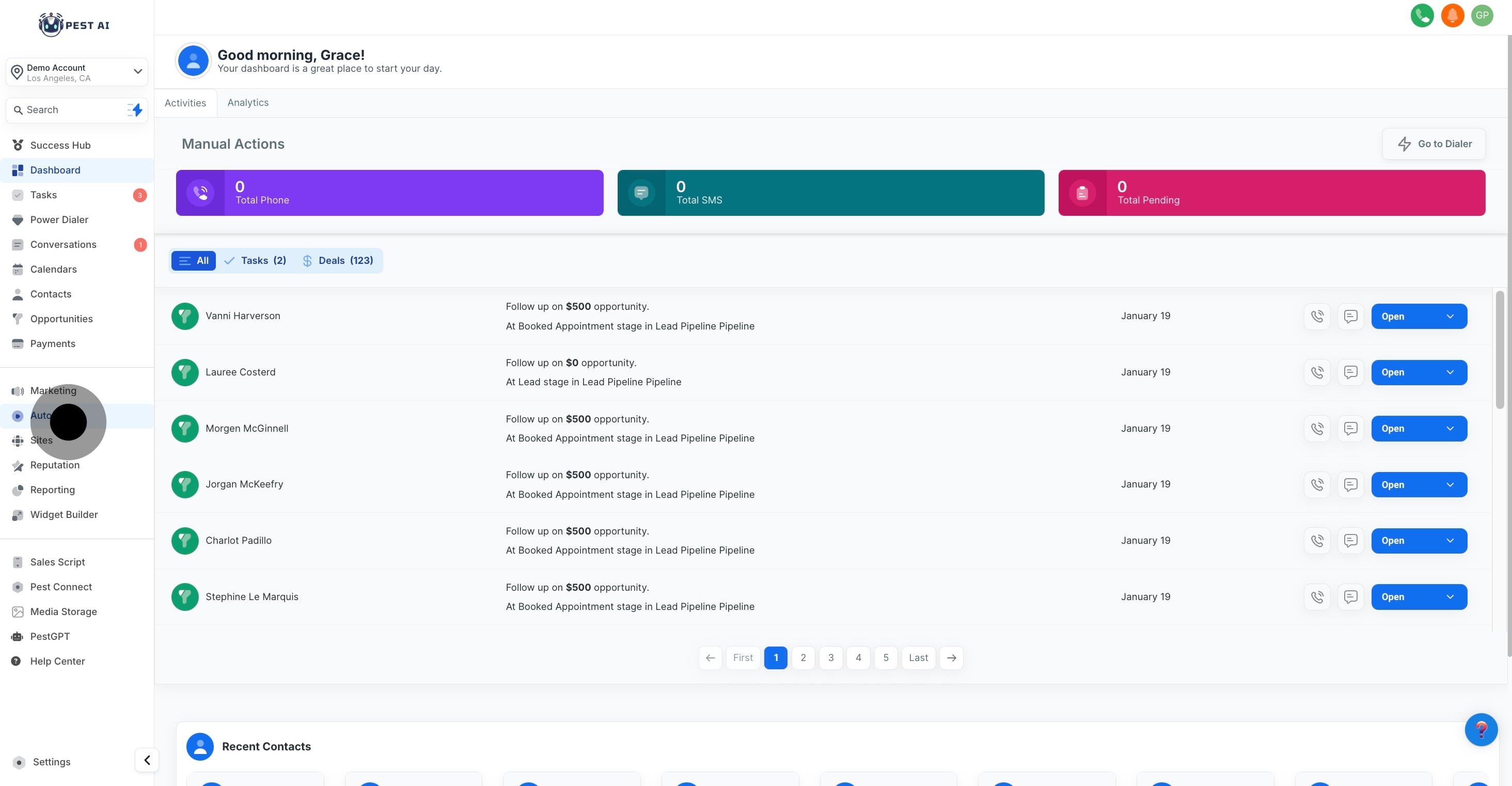Filter list by Tasks (2)
This screenshot has width=1512, height=786.
point(255,261)
